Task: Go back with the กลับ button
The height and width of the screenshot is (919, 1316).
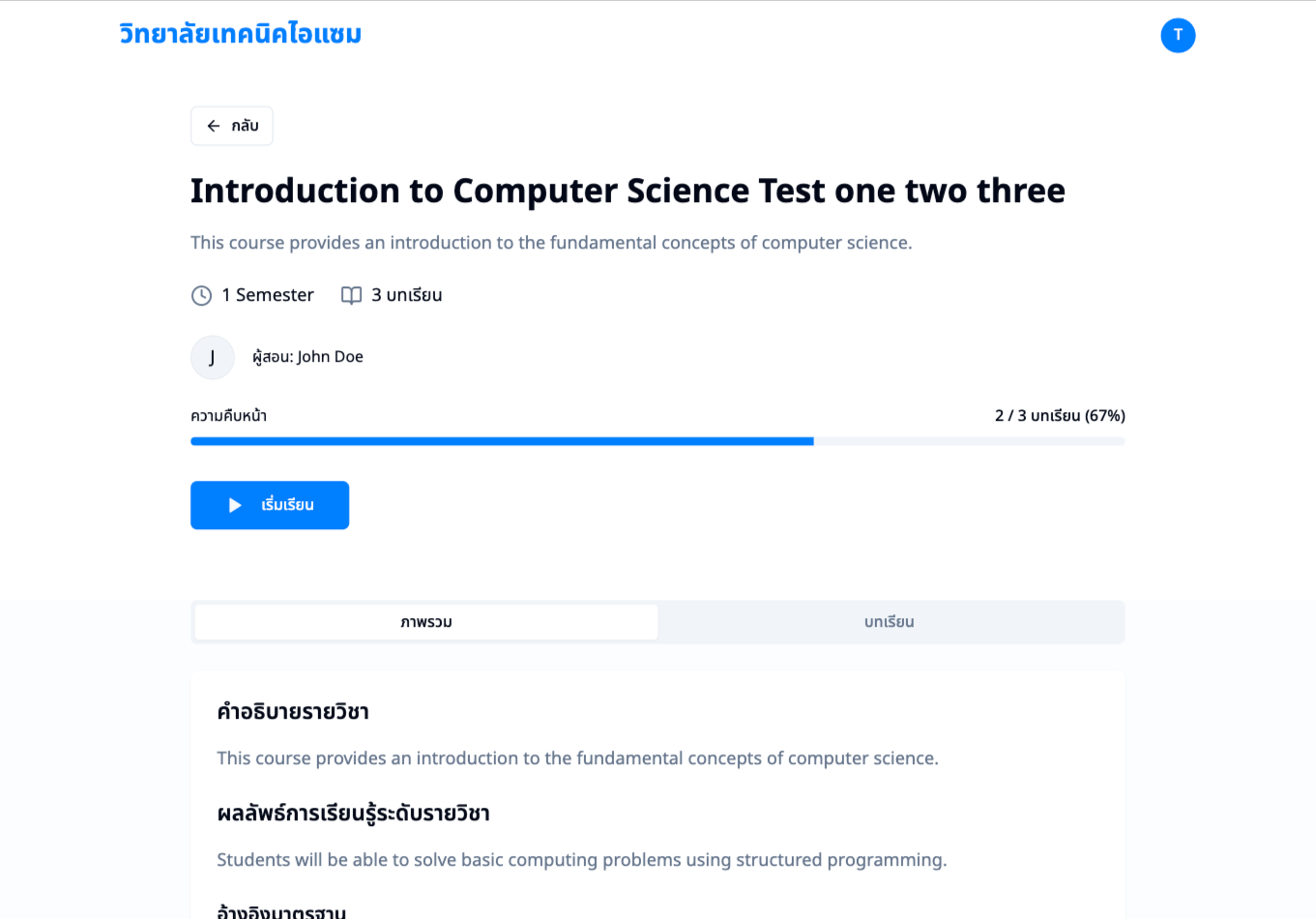Action: 232,126
